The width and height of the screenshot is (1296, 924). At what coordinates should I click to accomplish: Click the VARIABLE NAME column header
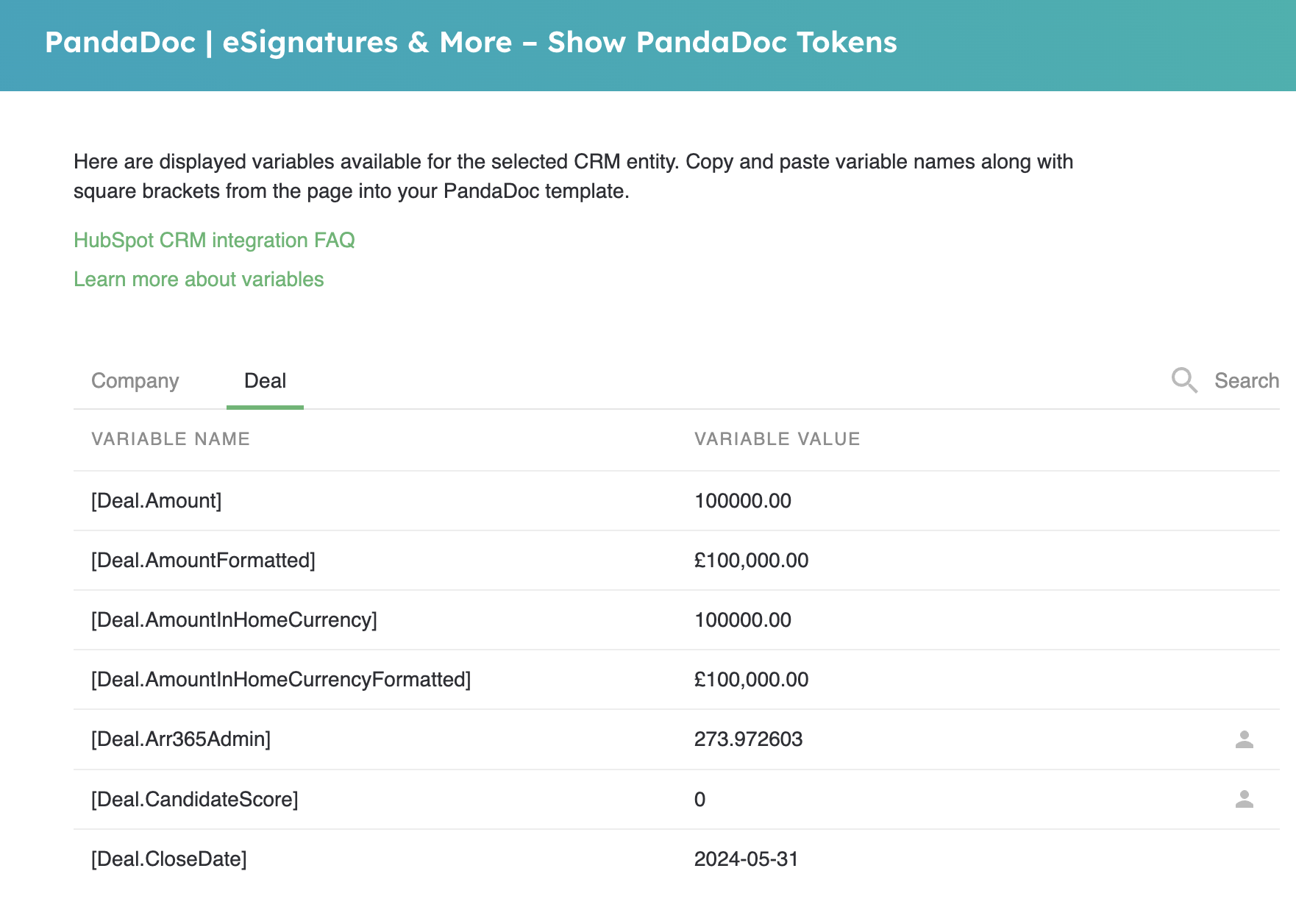coord(171,438)
